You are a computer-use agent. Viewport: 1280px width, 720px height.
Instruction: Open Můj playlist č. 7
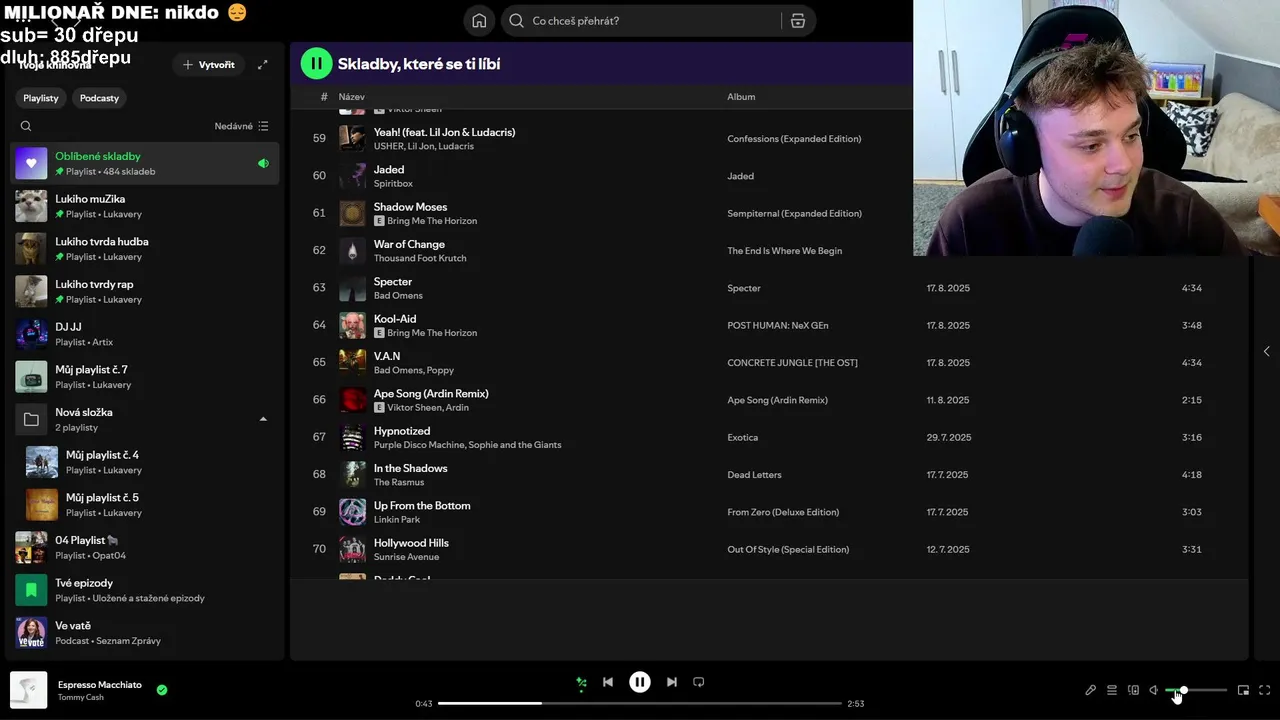click(x=145, y=376)
